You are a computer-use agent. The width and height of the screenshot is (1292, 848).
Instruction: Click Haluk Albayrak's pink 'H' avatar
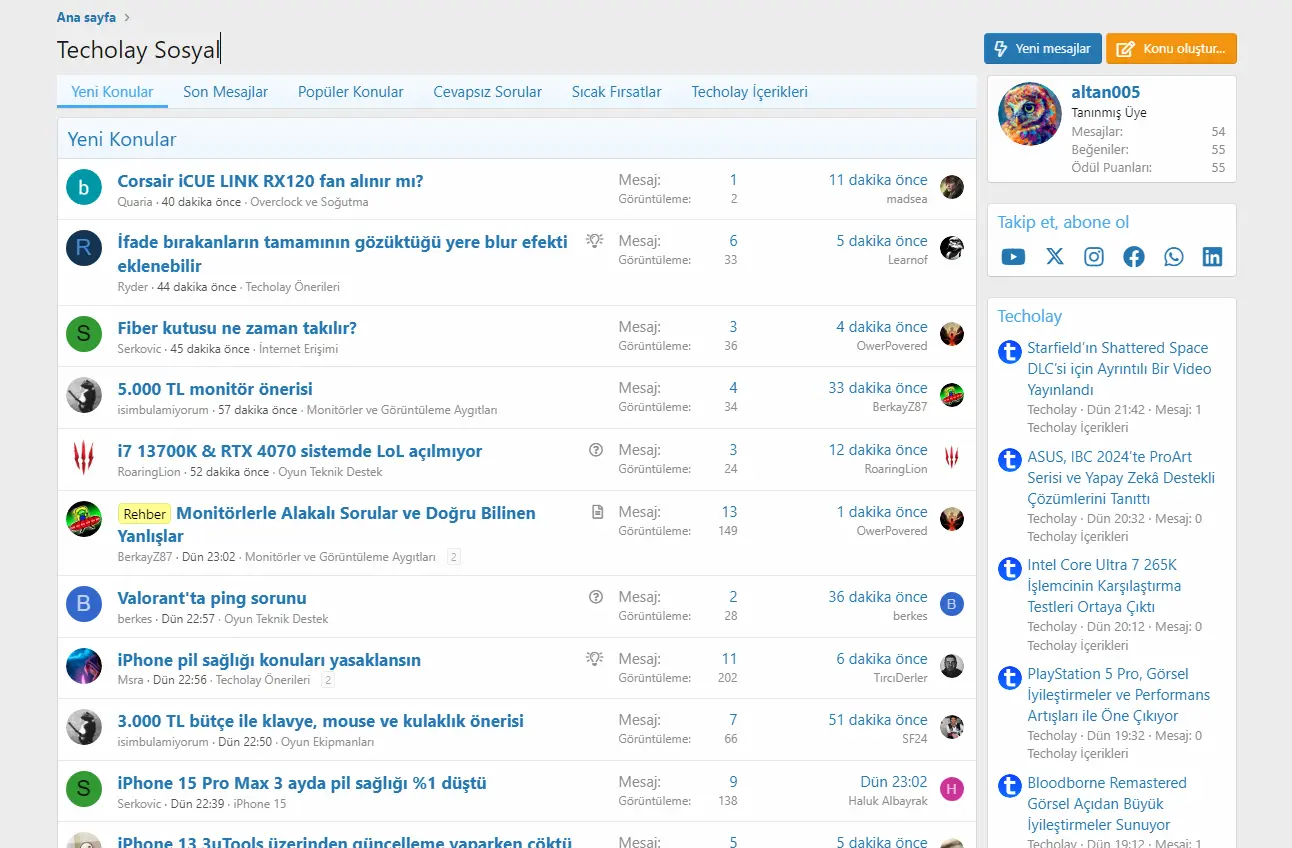952,789
